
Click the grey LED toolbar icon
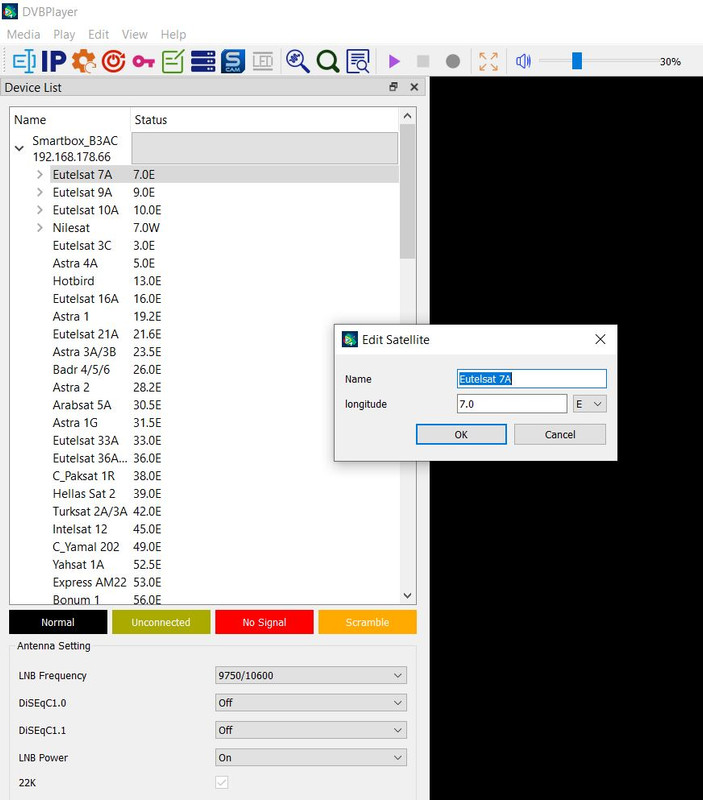click(x=263, y=61)
